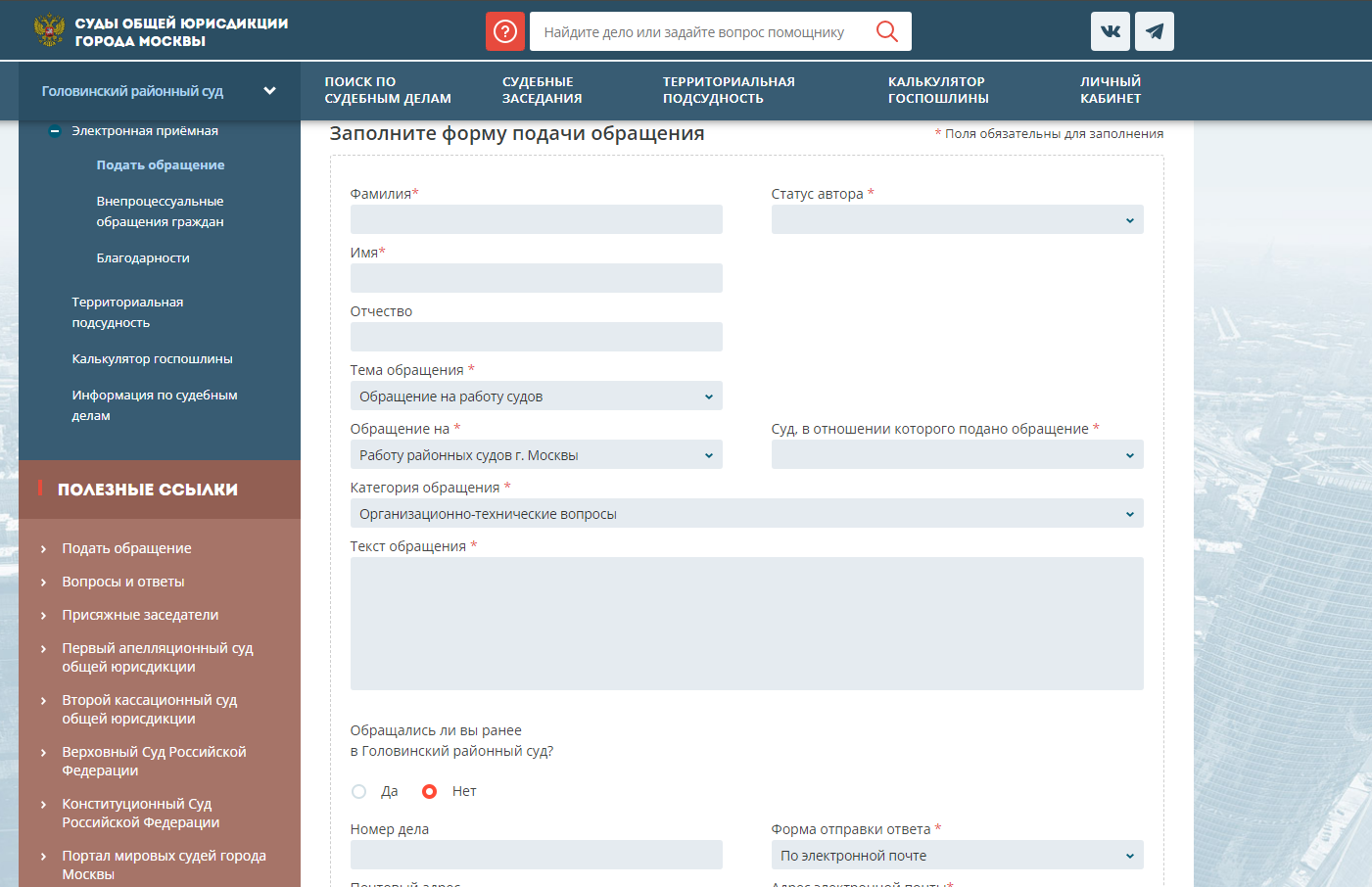Open the Вопросы и ответы link
Screen dimensions: 1372x887
pos(123,582)
